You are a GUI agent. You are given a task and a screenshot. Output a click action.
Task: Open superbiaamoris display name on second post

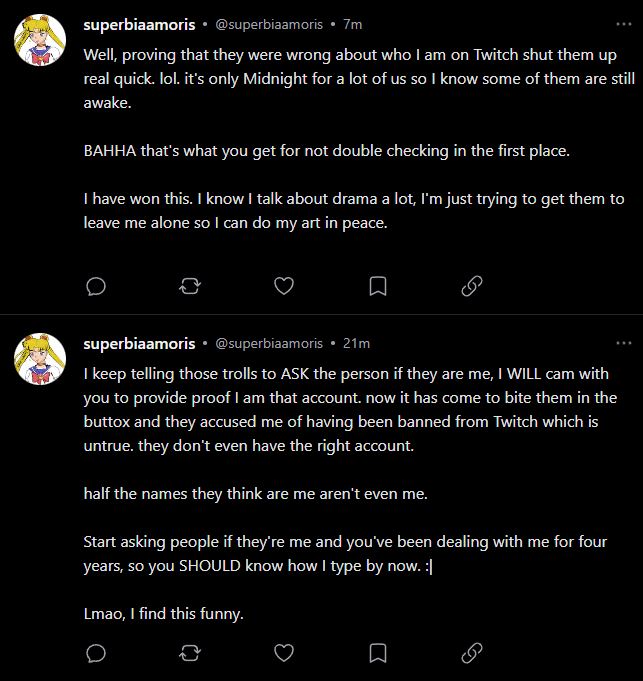tap(139, 344)
